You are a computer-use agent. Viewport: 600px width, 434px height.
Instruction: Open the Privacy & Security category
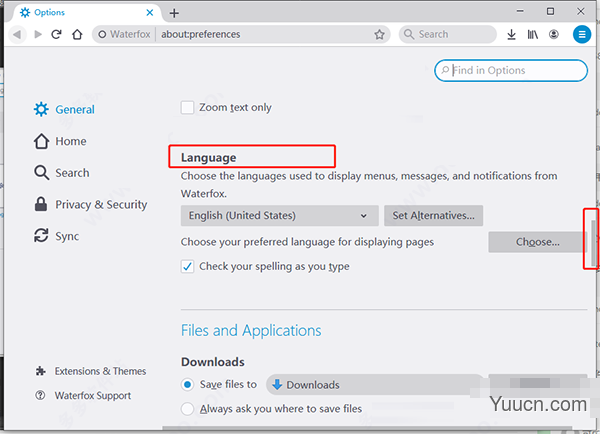coord(91,204)
